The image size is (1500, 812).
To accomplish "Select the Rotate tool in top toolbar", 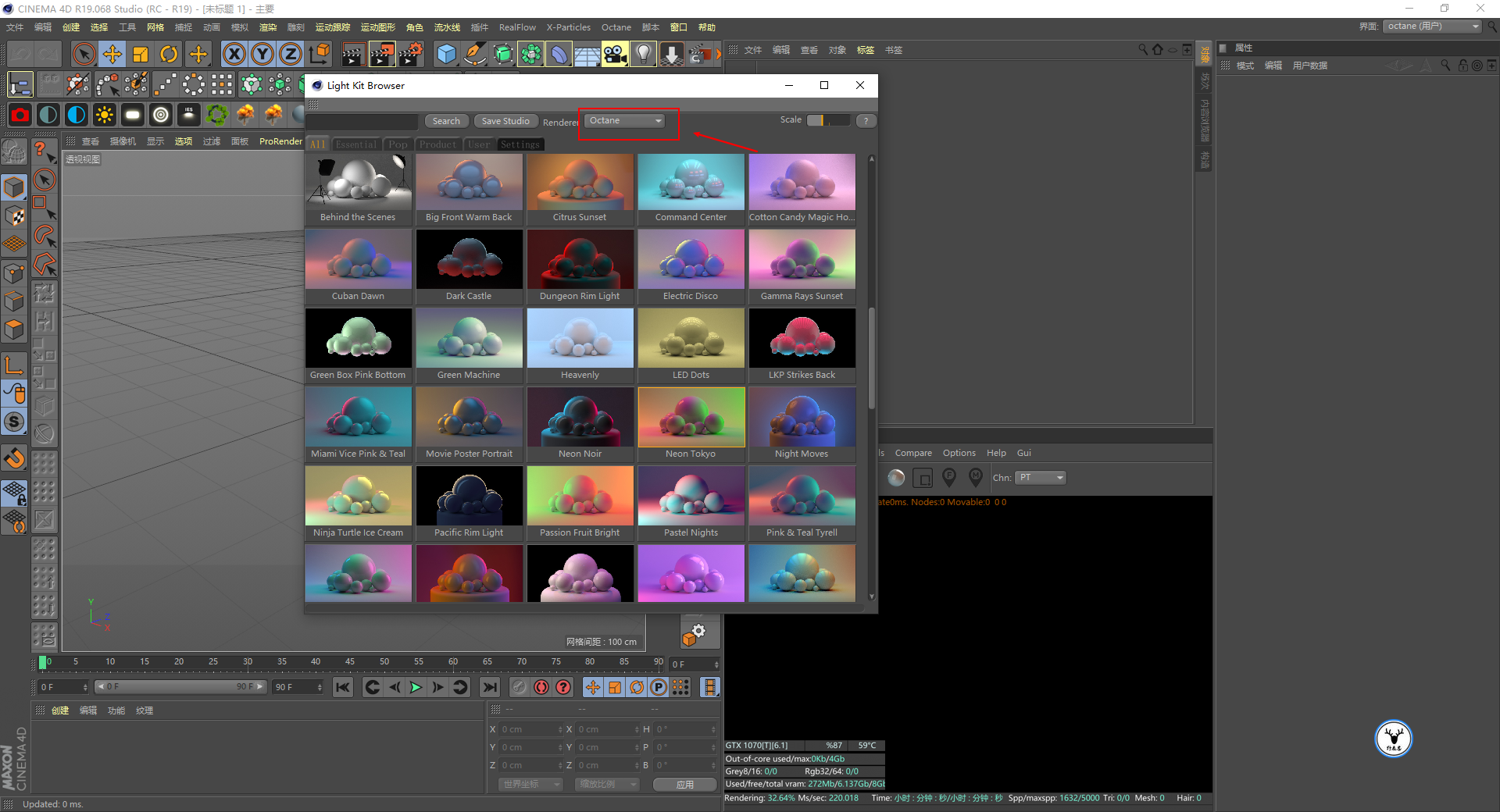I will [x=169, y=54].
